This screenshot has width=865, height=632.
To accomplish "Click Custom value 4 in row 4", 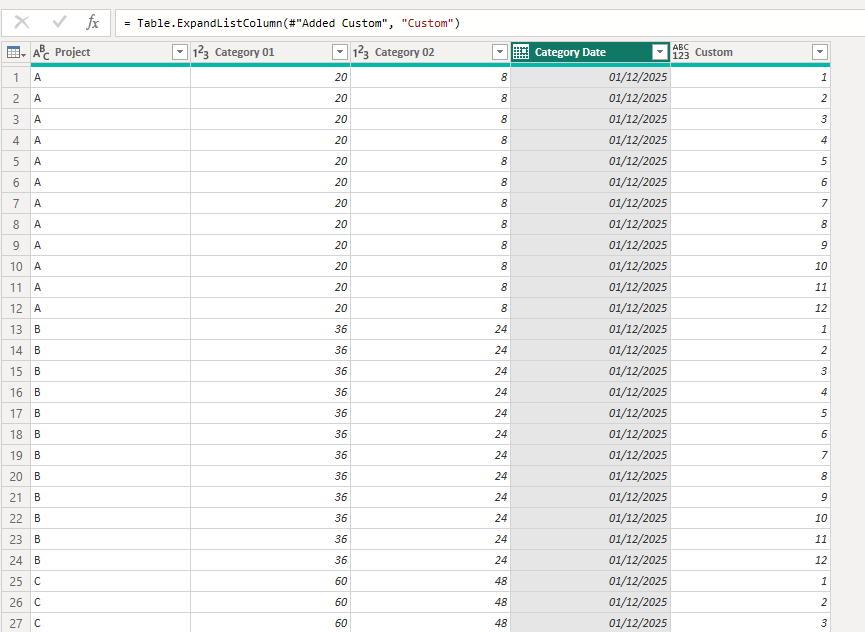I will coord(750,141).
